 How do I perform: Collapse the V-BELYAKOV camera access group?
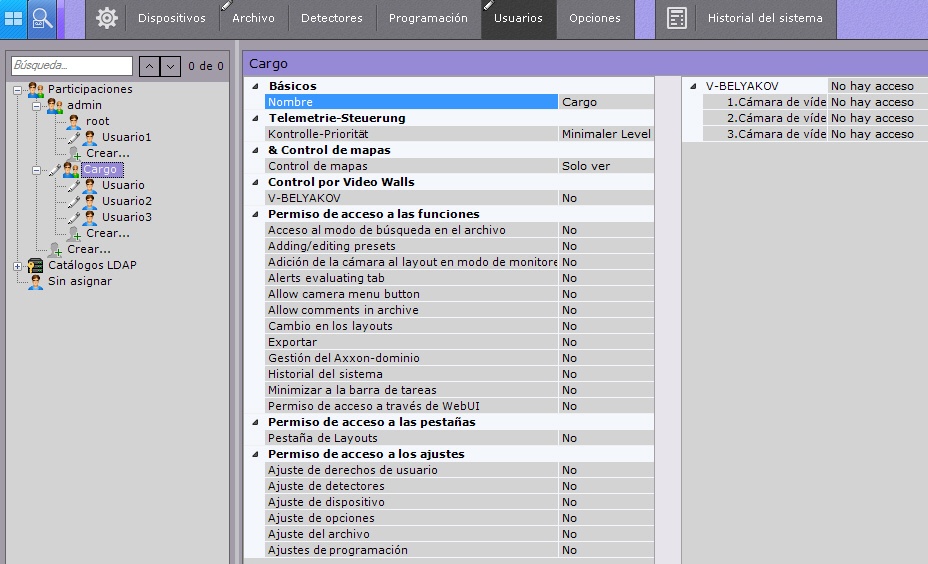[x=694, y=86]
